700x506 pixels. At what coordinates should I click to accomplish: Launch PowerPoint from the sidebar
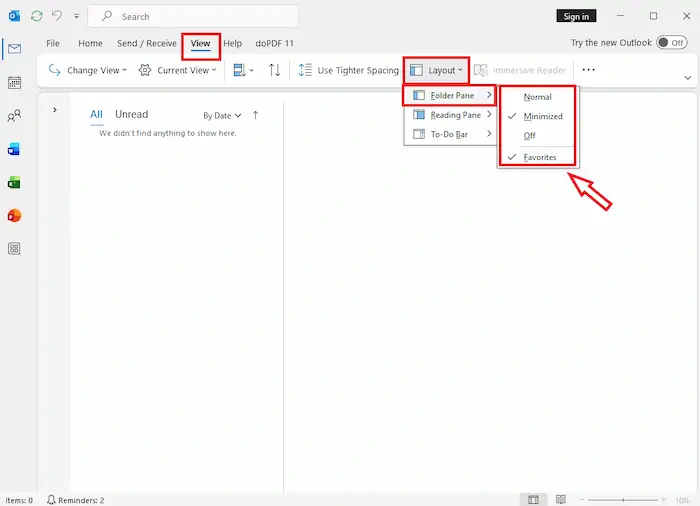(x=14, y=216)
